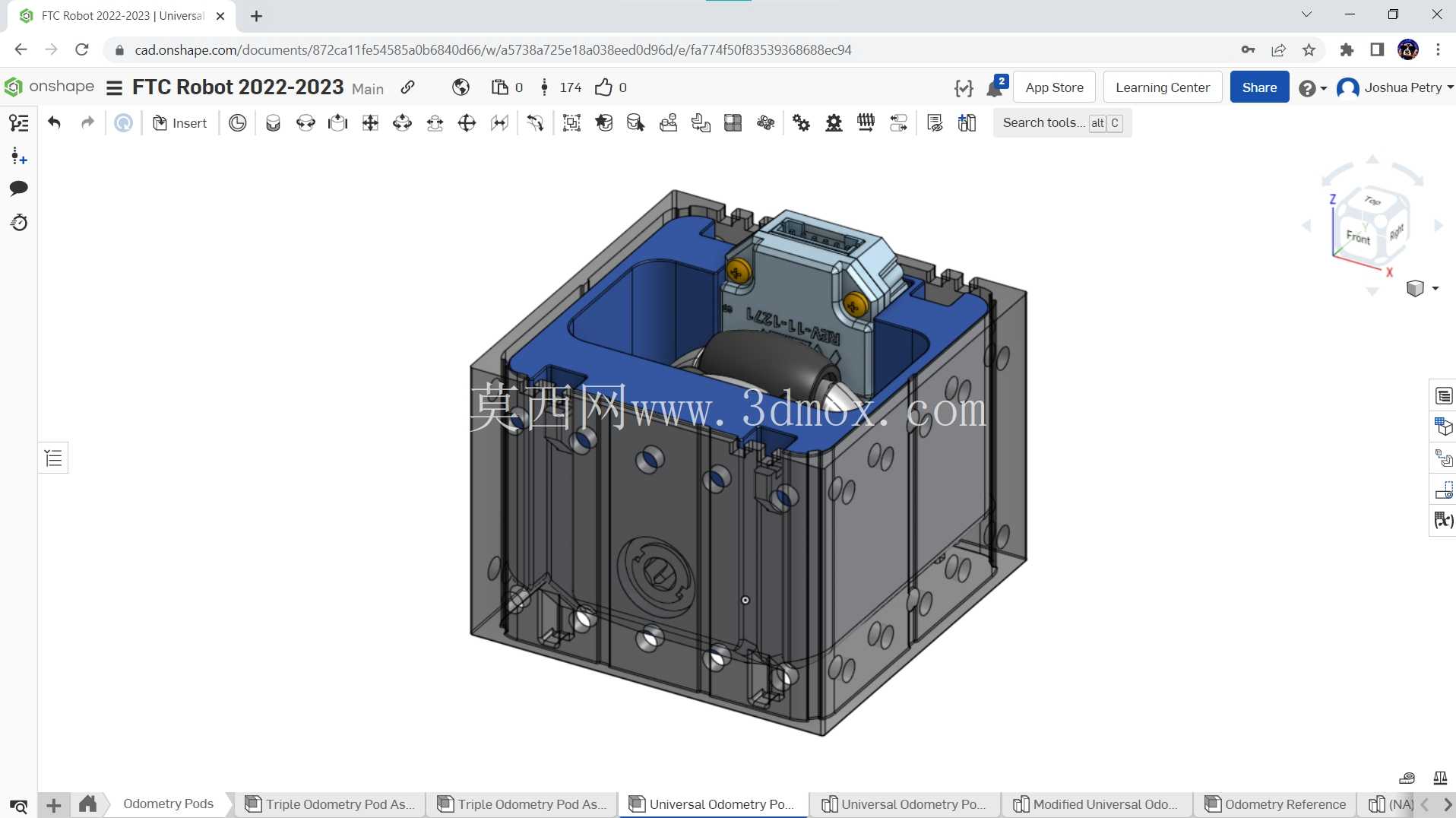Show next tabs with right chevron
Screen dimensions: 1456x818
[1447, 804]
